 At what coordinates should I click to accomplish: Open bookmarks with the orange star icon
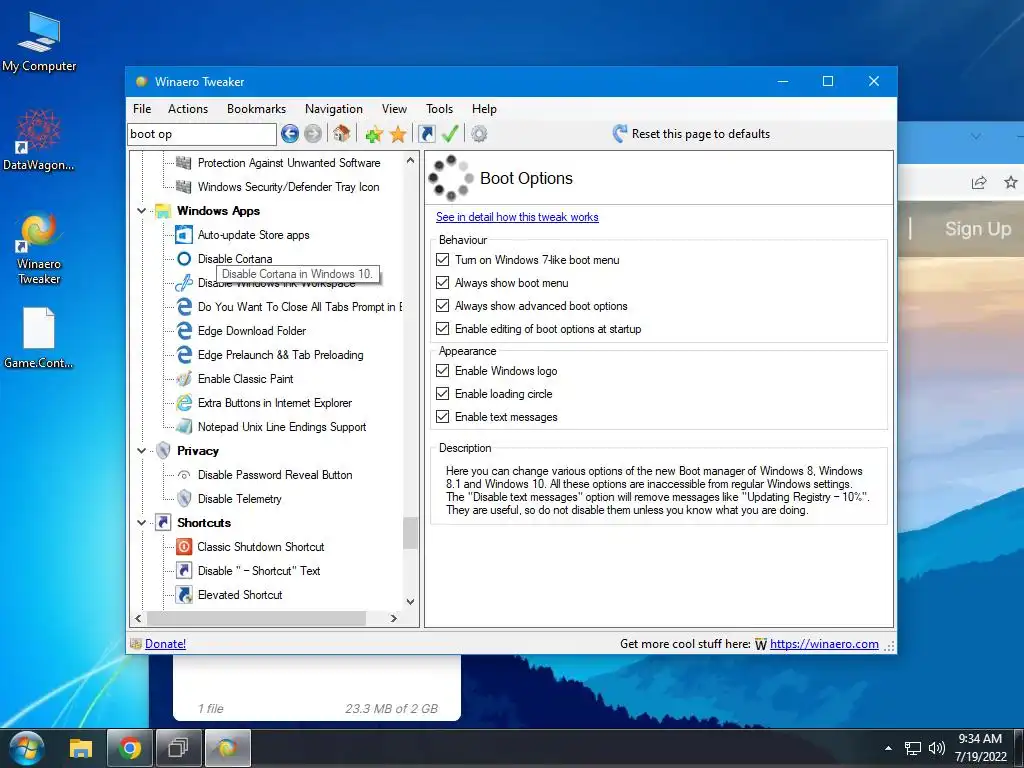[x=398, y=134]
